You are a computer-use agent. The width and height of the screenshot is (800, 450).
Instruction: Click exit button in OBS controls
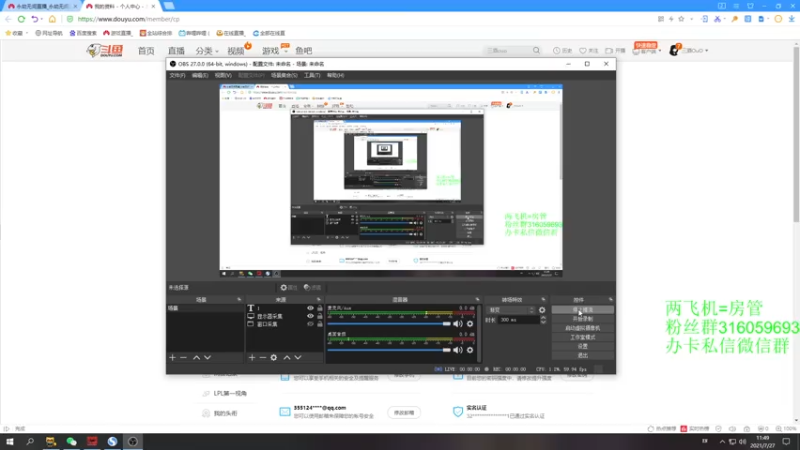point(583,356)
